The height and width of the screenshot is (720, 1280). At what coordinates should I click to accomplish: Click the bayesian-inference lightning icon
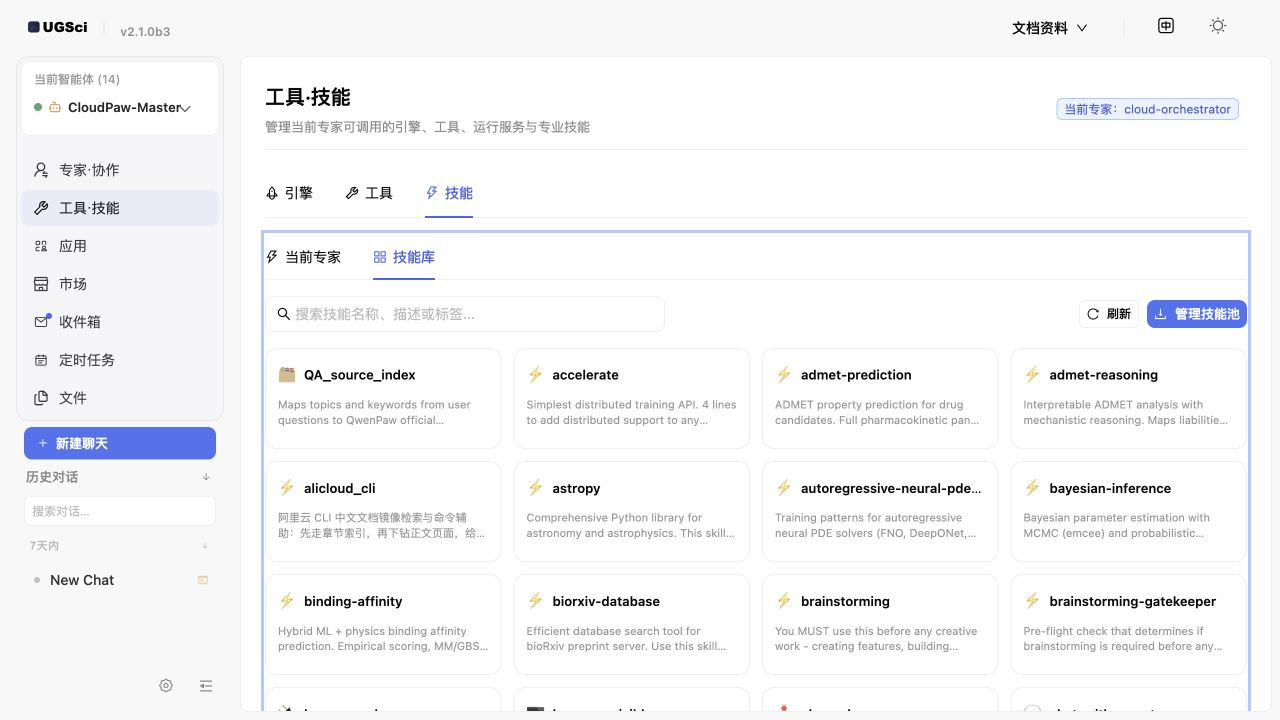pyautogui.click(x=1032, y=488)
